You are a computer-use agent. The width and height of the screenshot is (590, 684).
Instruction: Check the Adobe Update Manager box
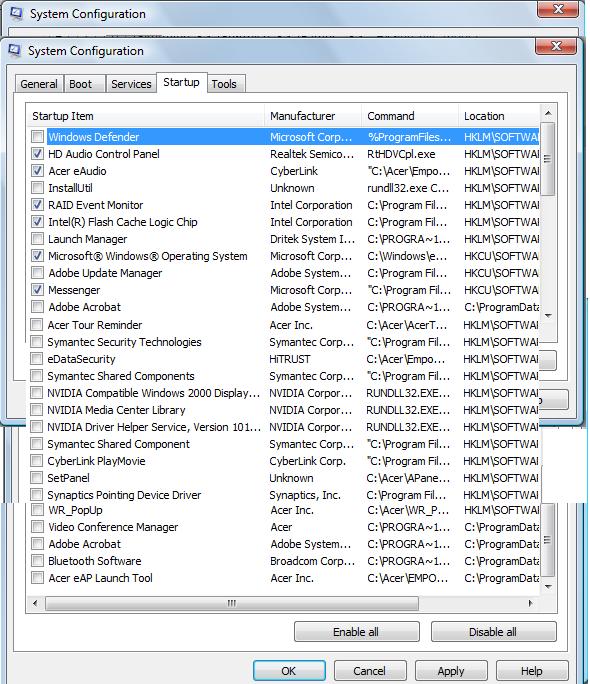point(38,273)
